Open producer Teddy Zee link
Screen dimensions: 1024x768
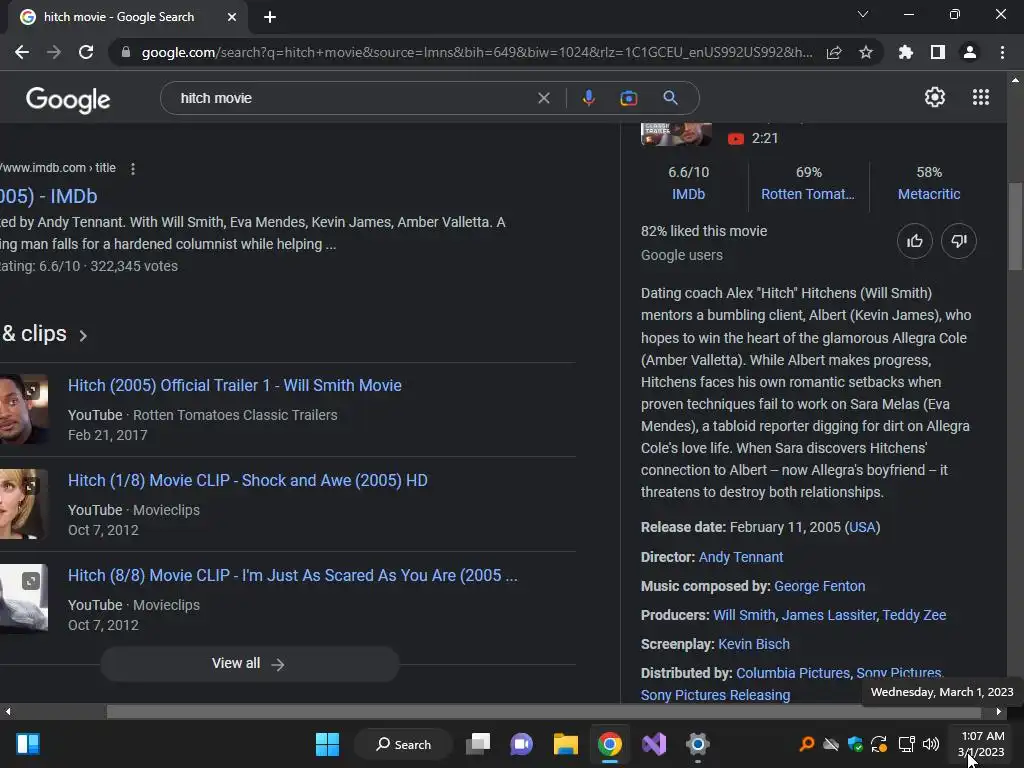[x=914, y=615]
